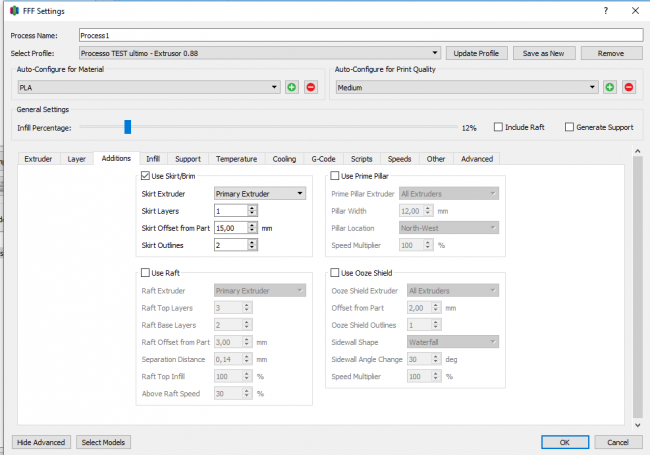
Task: Click the Infill Percentage slider handle
Action: tap(127, 127)
